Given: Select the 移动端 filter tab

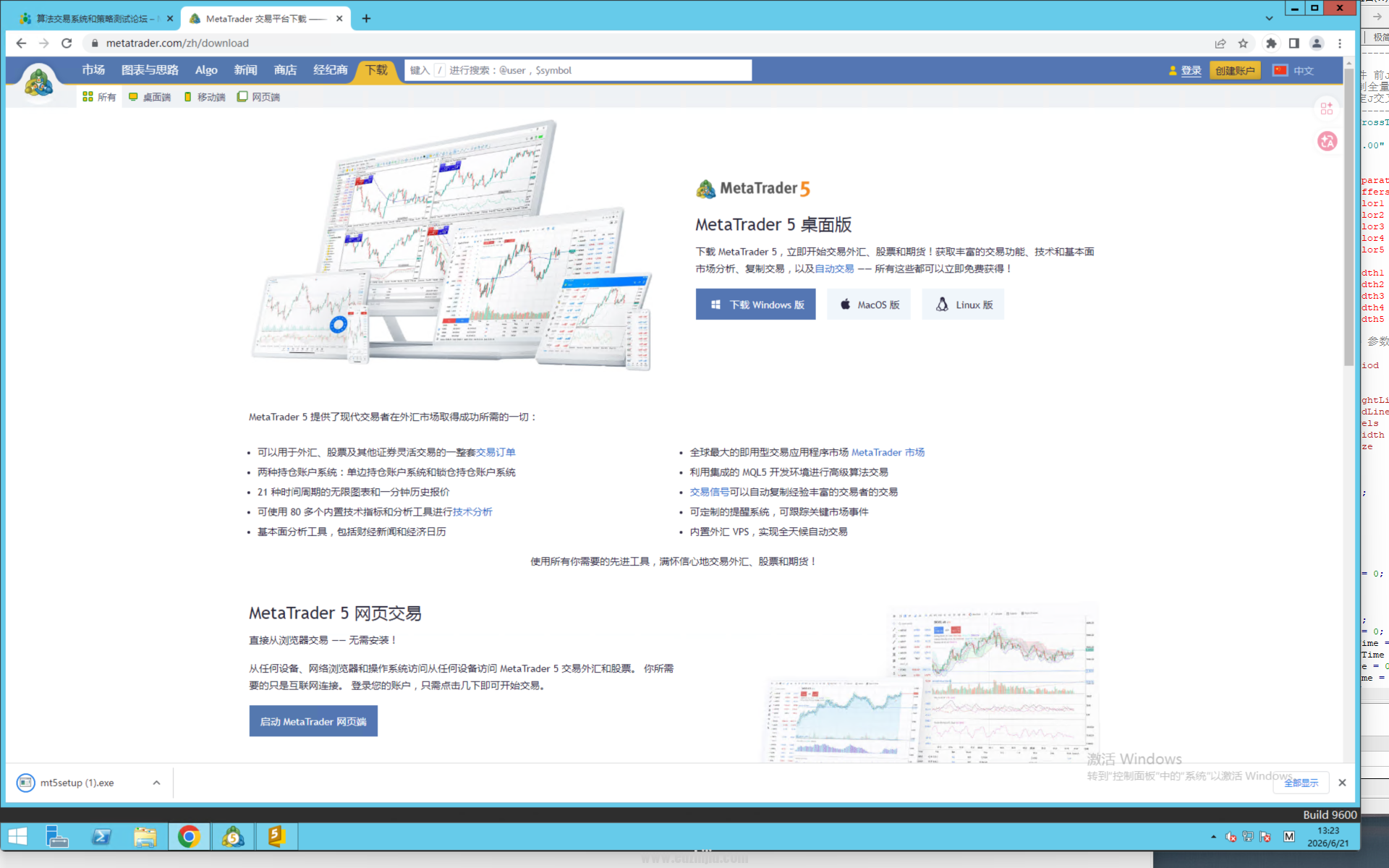Looking at the screenshot, I should (x=205, y=97).
